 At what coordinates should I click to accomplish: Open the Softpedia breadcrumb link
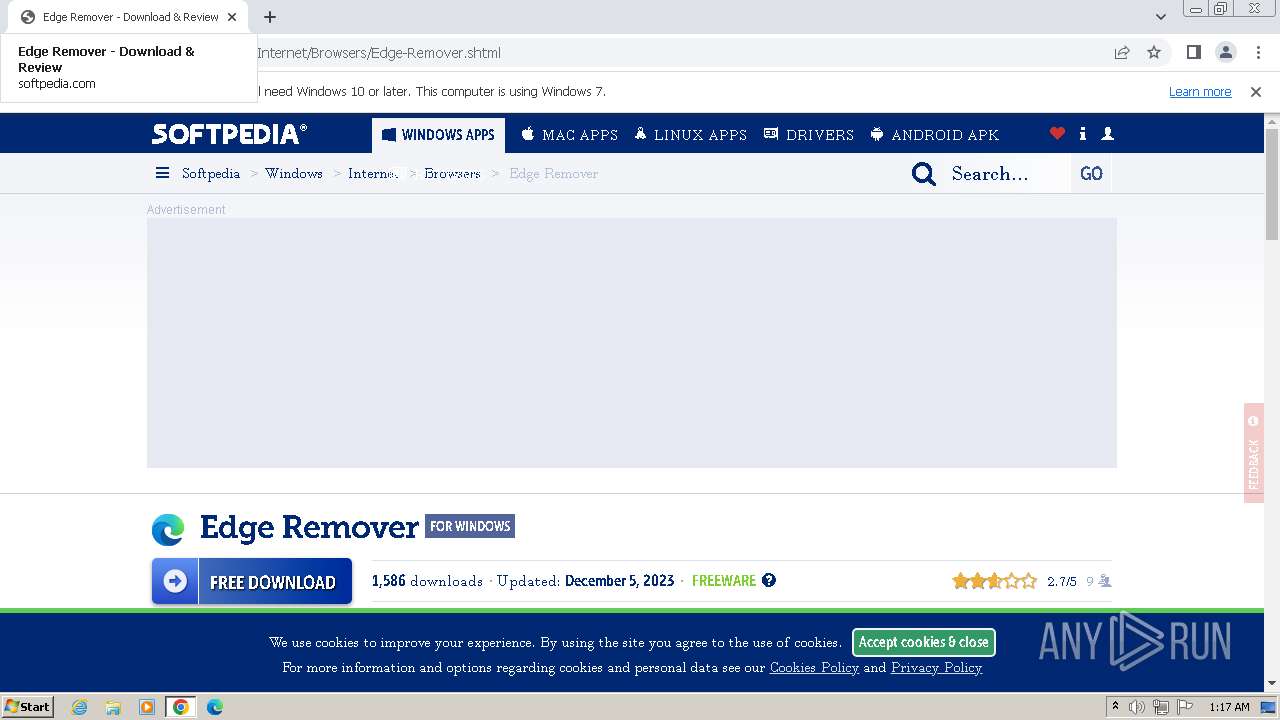pos(211,173)
